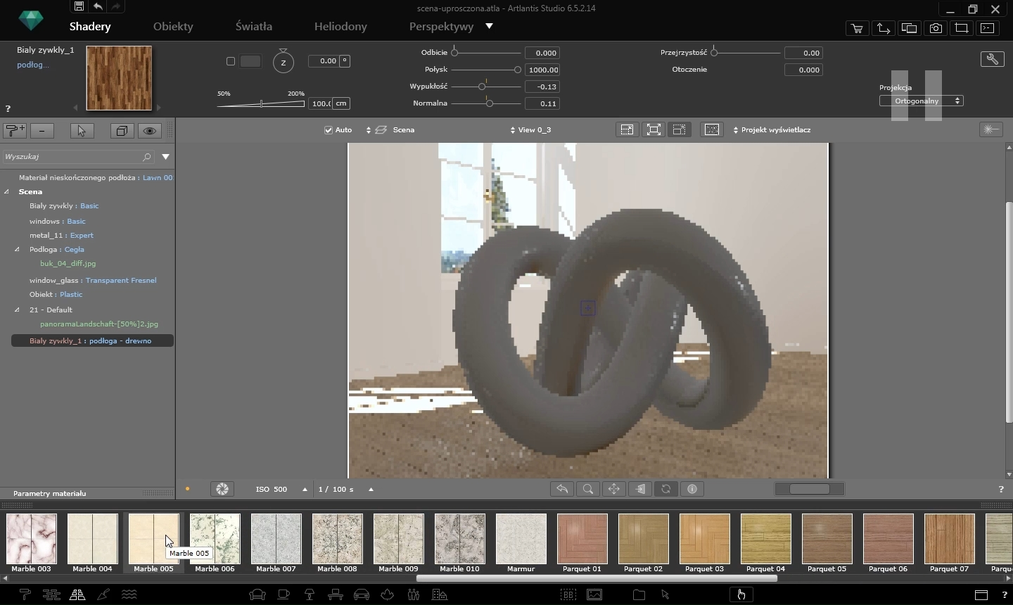Select the window_glass material in list

pos(56,280)
